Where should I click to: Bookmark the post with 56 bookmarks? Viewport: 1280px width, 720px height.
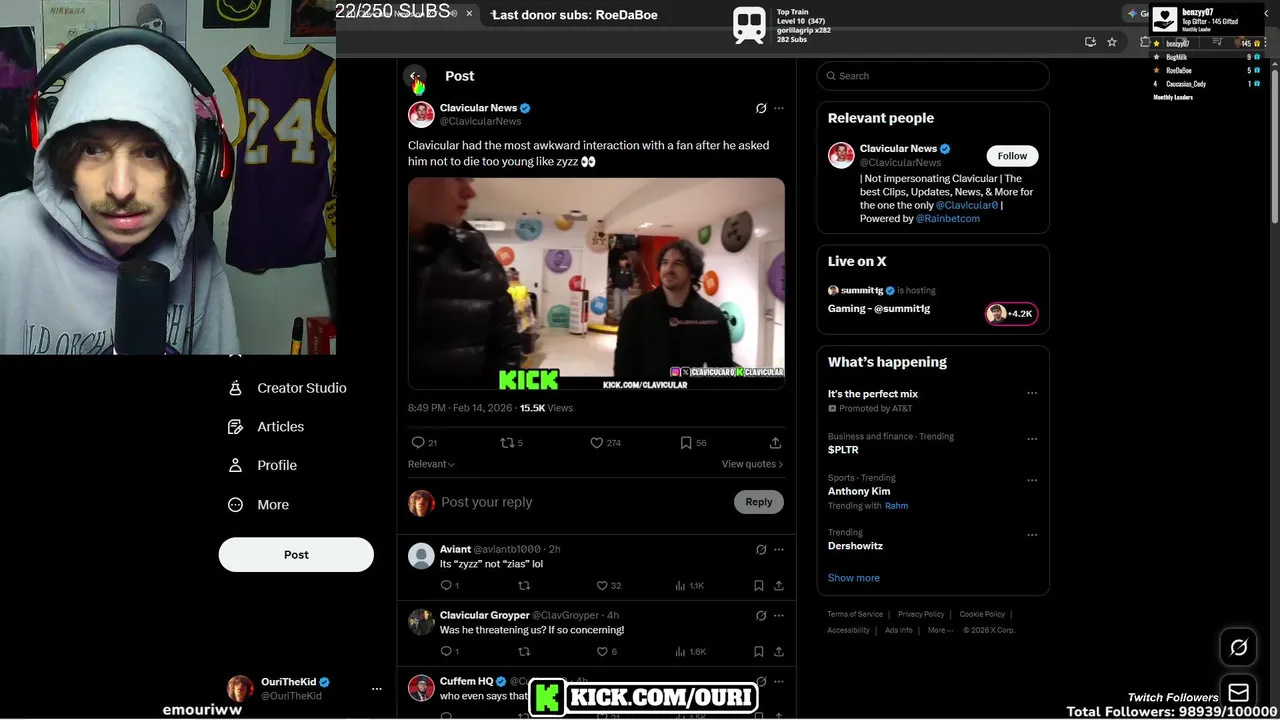[x=693, y=443]
